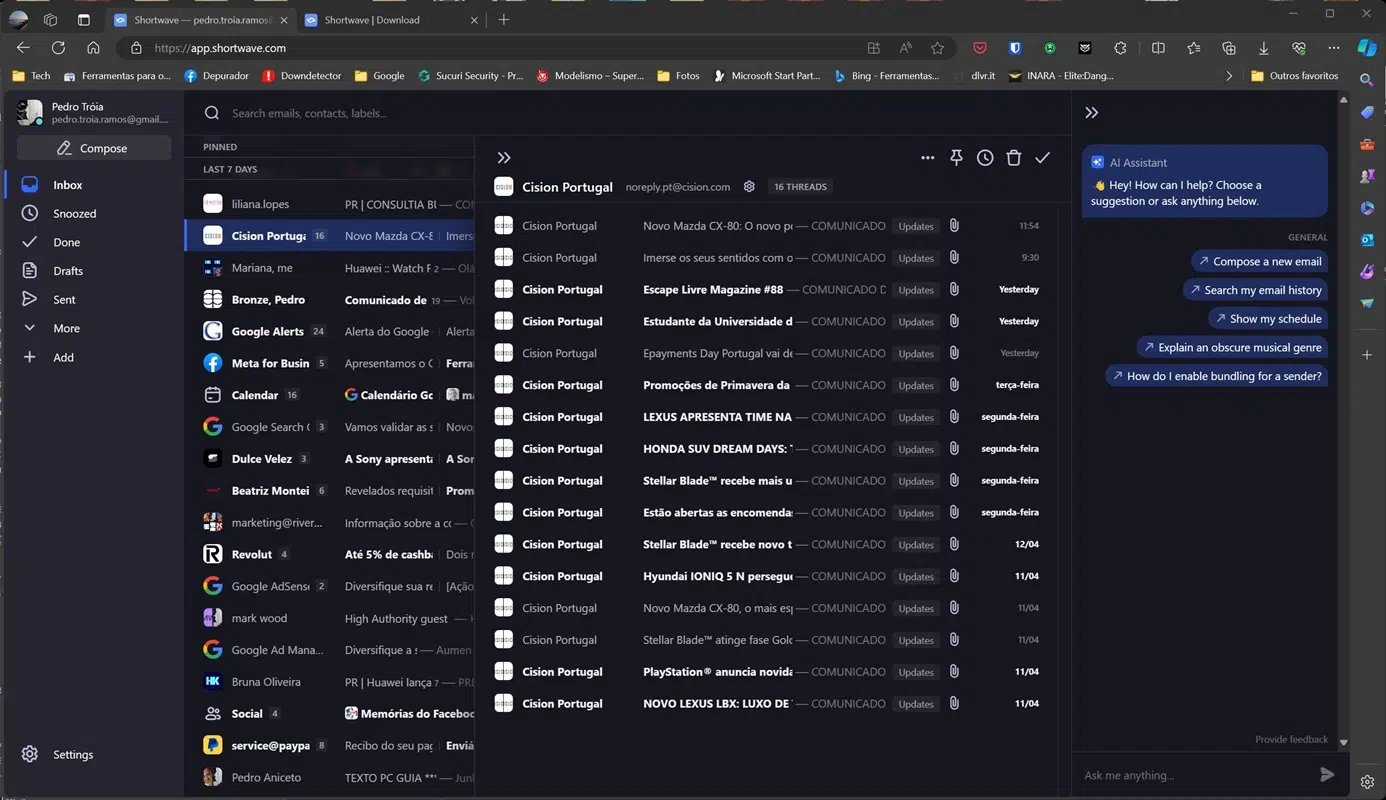Image resolution: width=1386 pixels, height=800 pixels.
Task: Open the thread more options menu
Action: [927, 158]
